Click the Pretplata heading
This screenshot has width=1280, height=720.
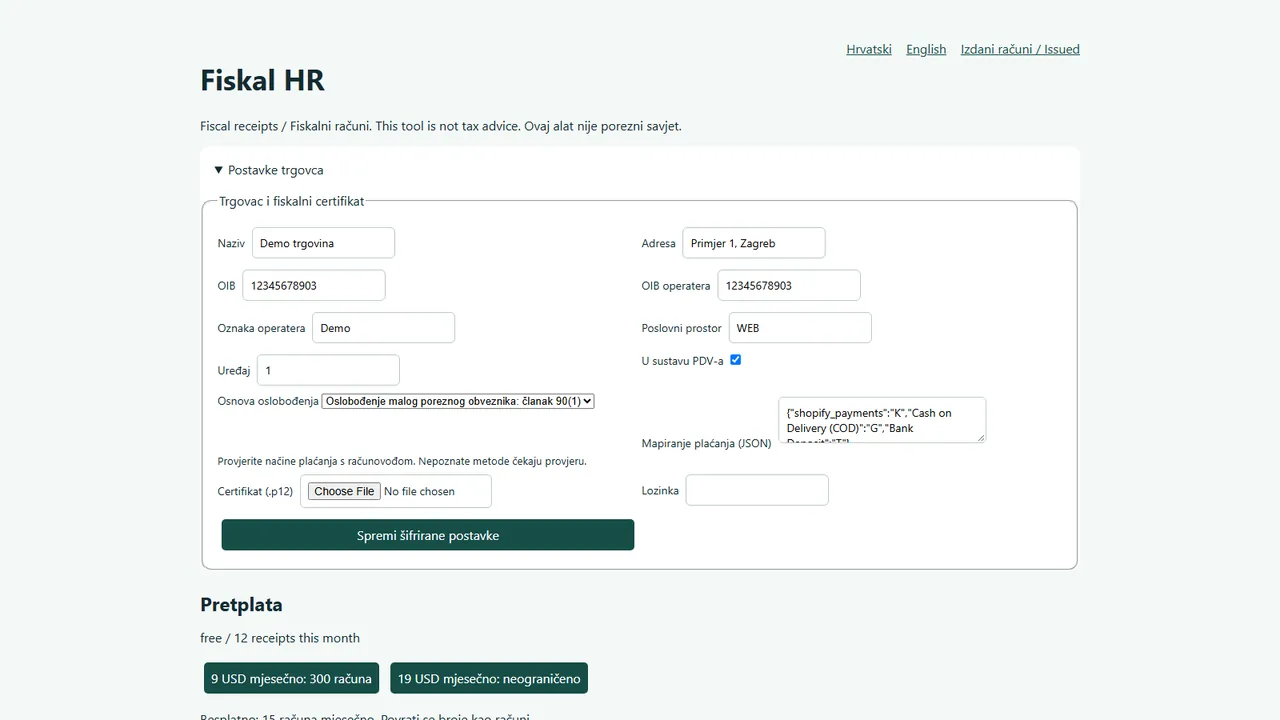pyautogui.click(x=241, y=605)
